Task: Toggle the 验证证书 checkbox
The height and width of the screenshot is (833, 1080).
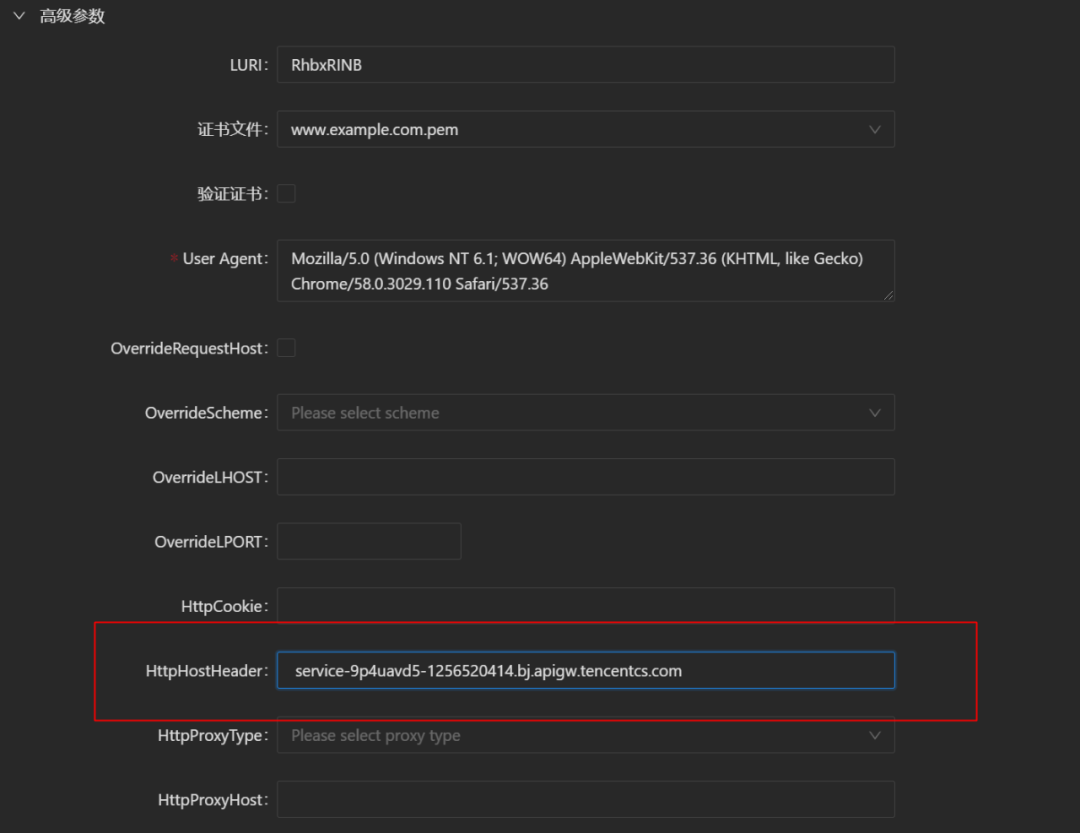Action: click(287, 194)
